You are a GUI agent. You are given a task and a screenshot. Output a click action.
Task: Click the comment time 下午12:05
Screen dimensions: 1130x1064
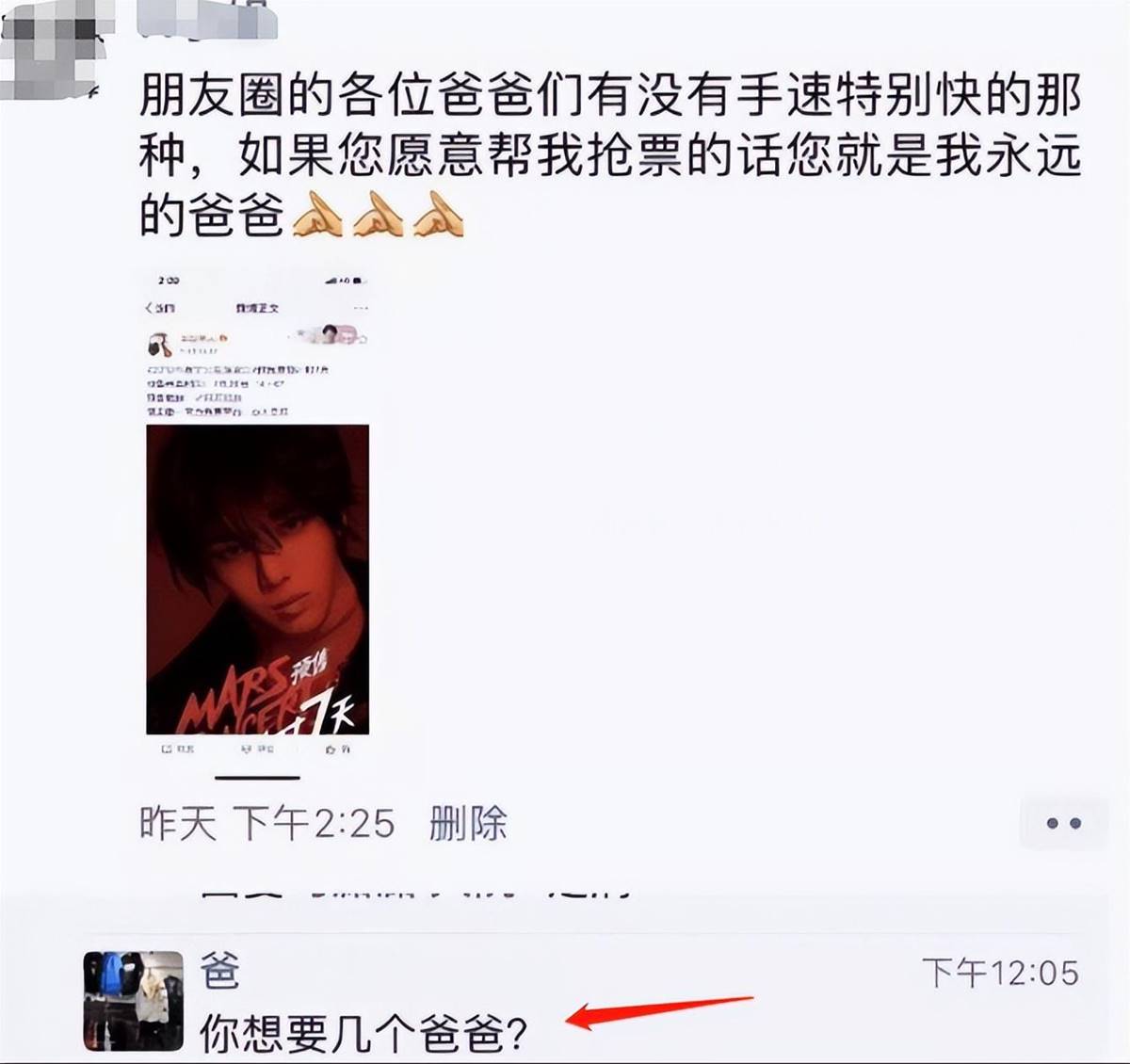click(1000, 973)
